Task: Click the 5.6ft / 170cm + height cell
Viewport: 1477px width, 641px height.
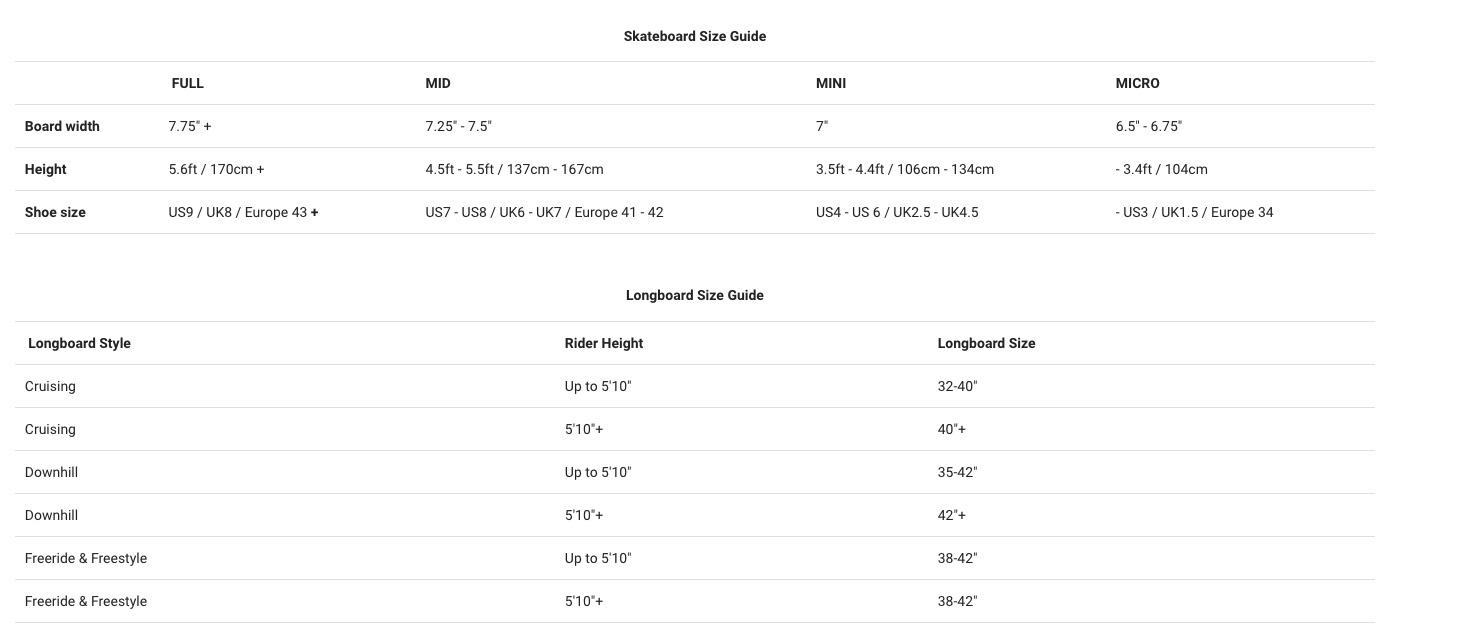Action: click(216, 169)
